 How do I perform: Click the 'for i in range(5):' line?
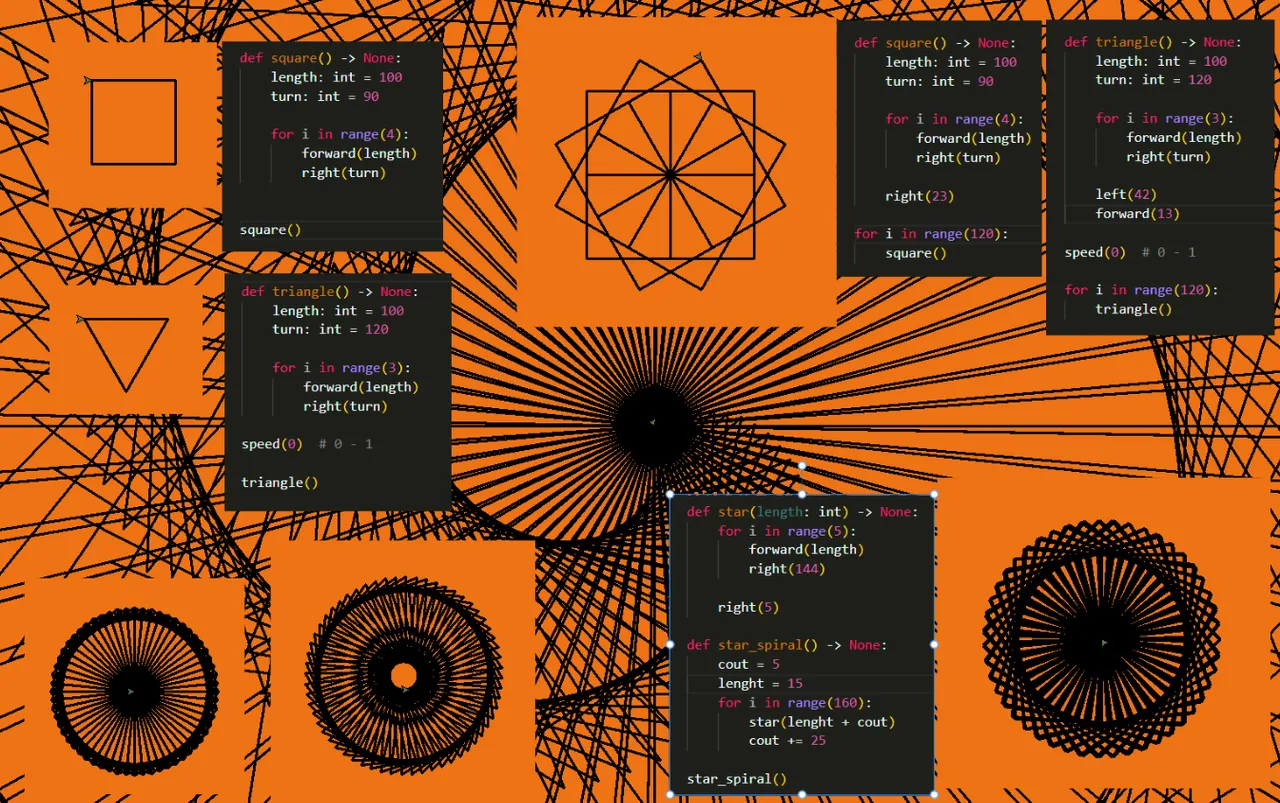coord(786,531)
